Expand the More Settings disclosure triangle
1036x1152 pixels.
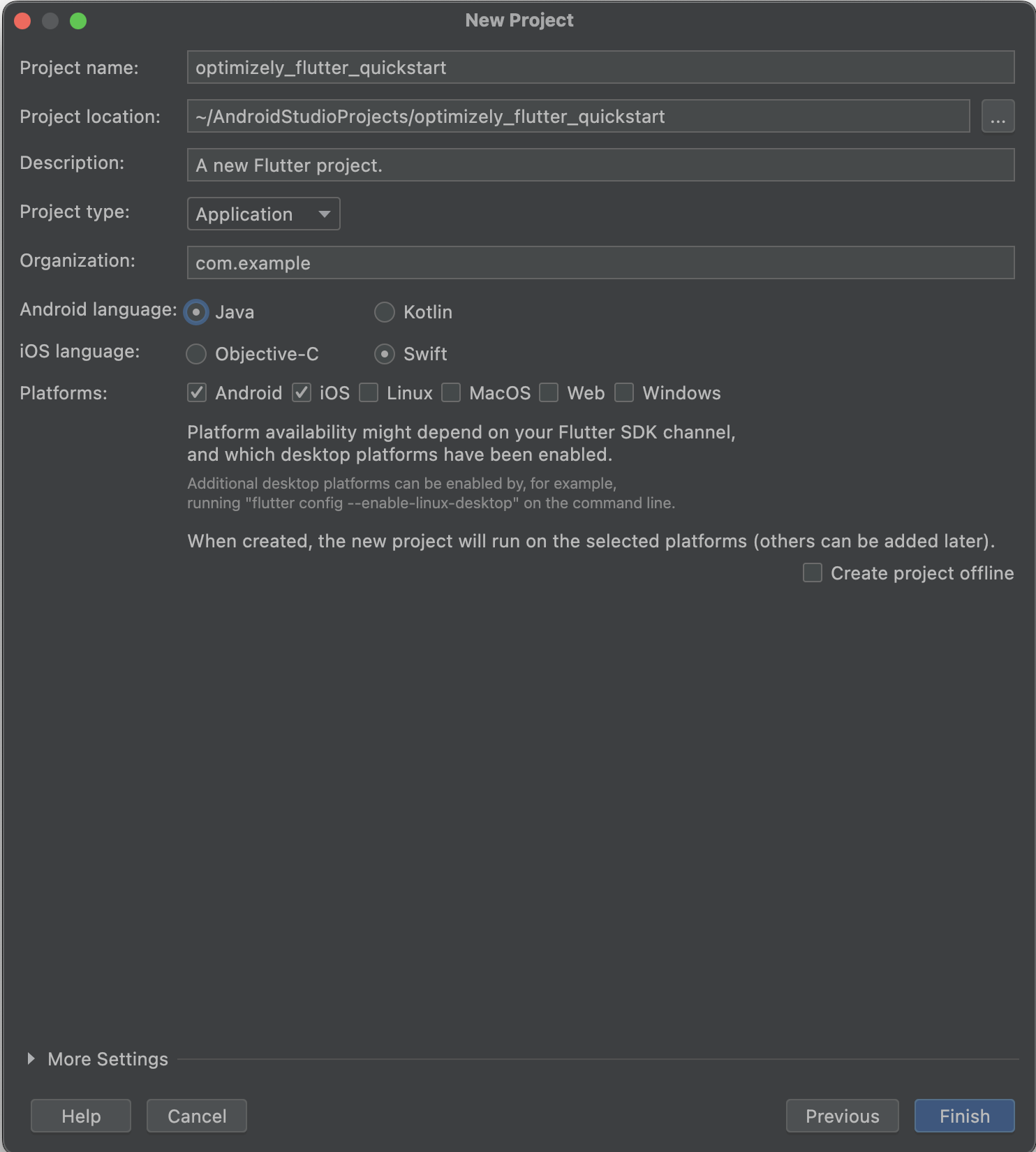click(31, 1058)
